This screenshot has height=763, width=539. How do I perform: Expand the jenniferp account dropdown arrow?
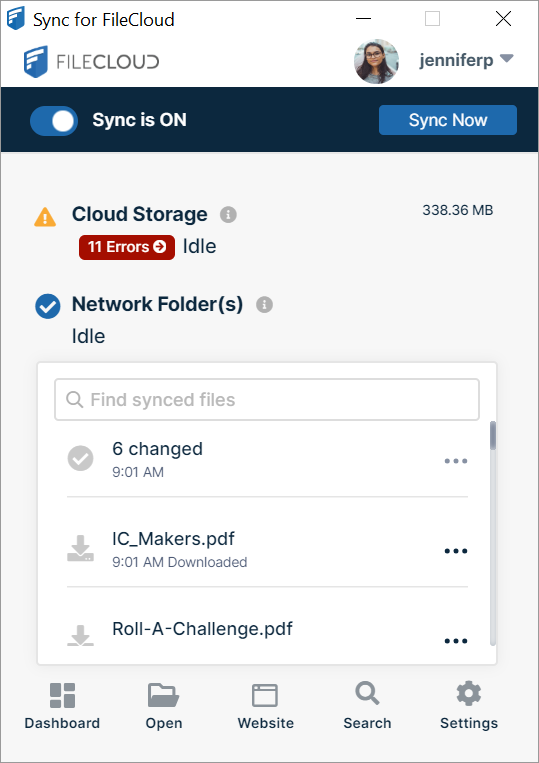pyautogui.click(x=507, y=58)
